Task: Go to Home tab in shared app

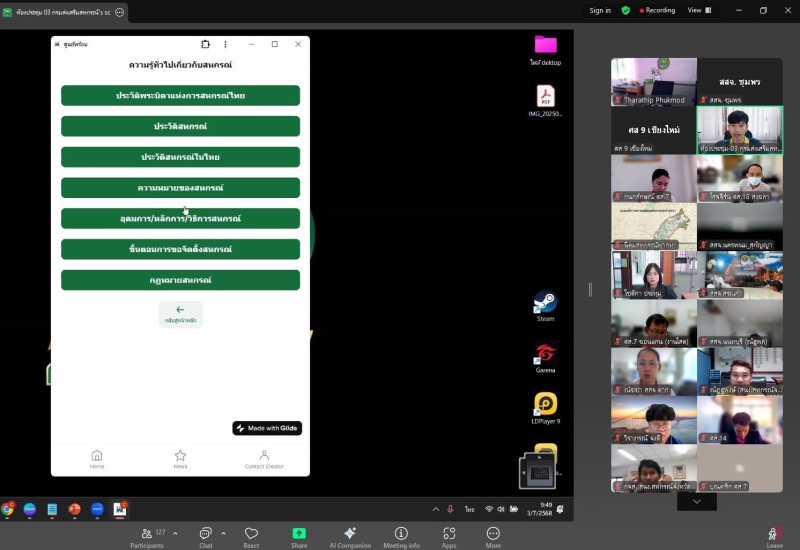Action: (97, 459)
